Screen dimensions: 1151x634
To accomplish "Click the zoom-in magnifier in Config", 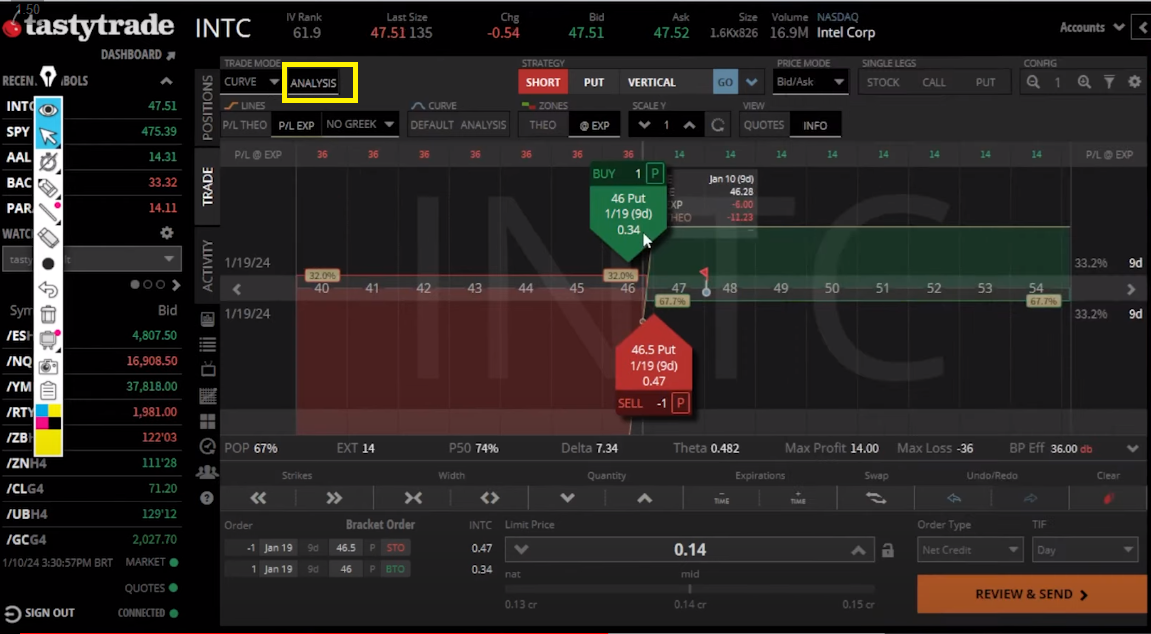I will (1083, 82).
